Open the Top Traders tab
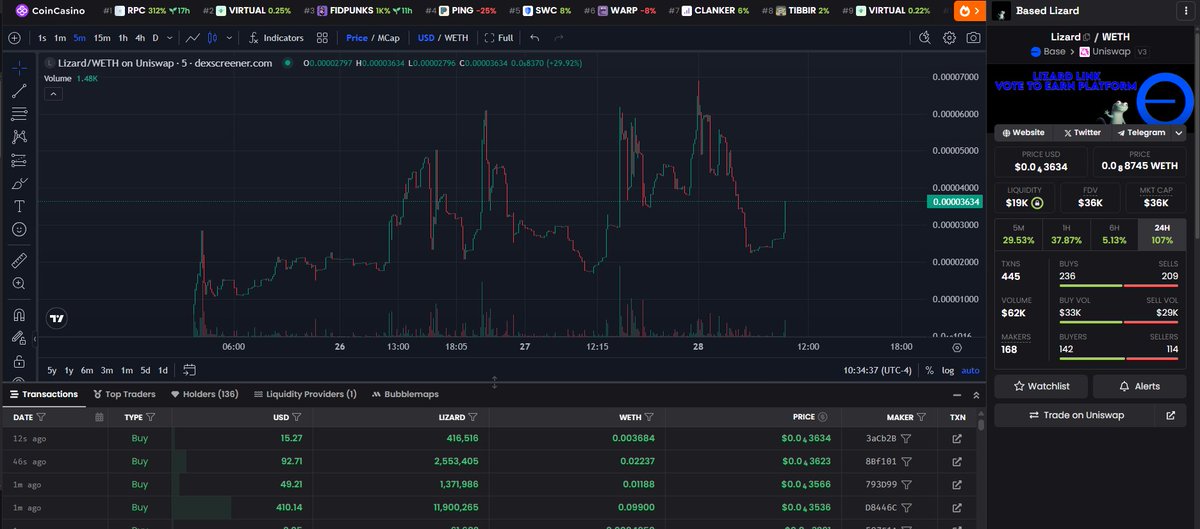1200x529 pixels. pos(126,394)
